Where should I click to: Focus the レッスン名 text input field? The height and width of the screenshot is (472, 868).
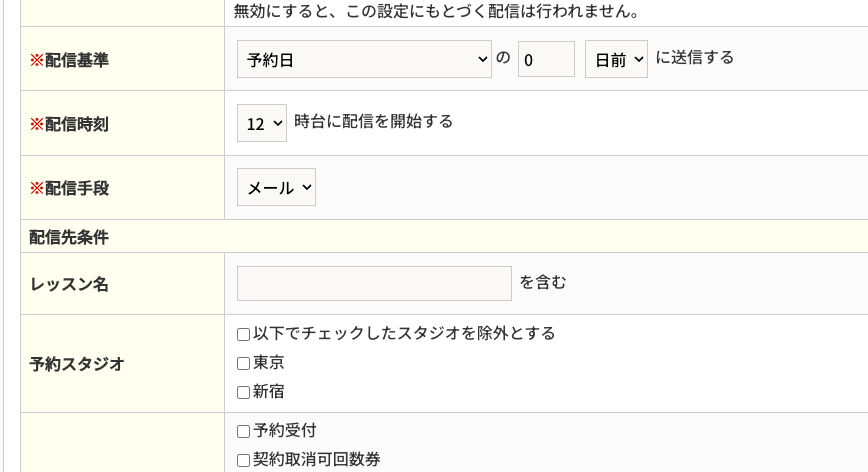[374, 283]
